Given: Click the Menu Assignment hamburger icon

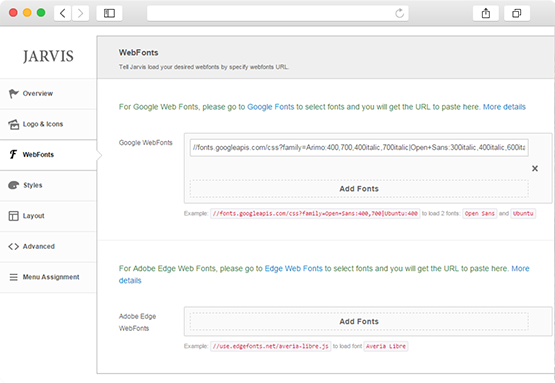Looking at the screenshot, I should click(x=13, y=277).
